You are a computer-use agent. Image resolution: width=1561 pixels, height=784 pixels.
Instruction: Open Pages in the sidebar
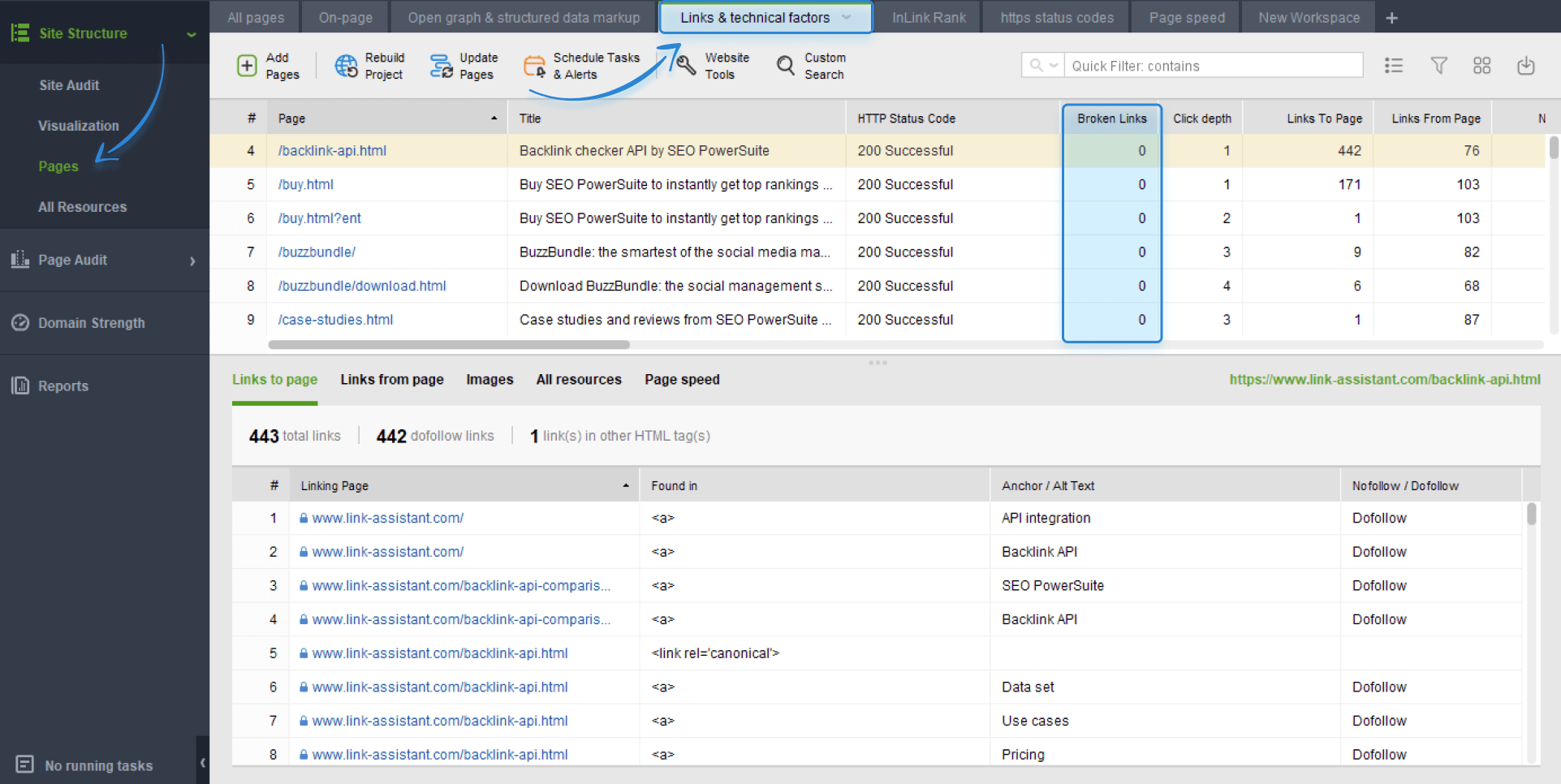[x=58, y=166]
